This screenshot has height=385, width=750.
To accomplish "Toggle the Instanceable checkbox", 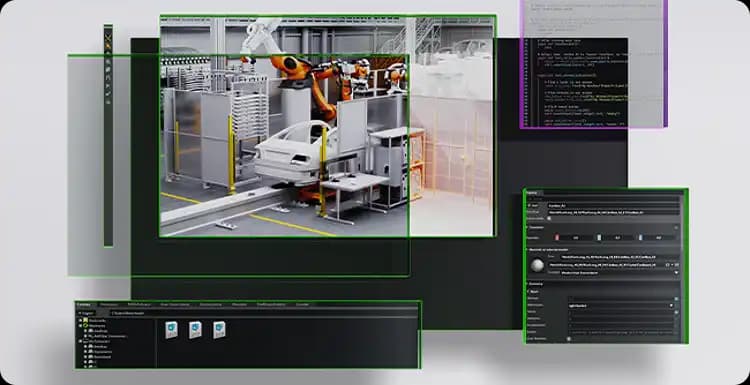I will coord(549,219).
